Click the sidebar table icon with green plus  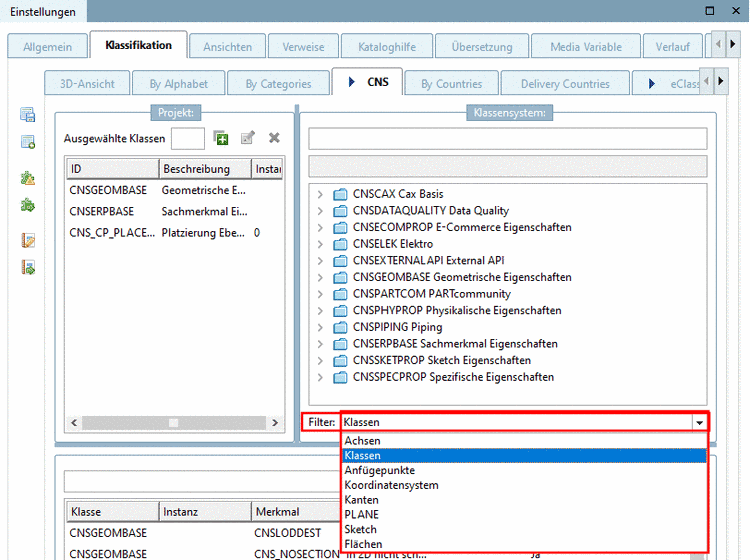[x=28, y=142]
